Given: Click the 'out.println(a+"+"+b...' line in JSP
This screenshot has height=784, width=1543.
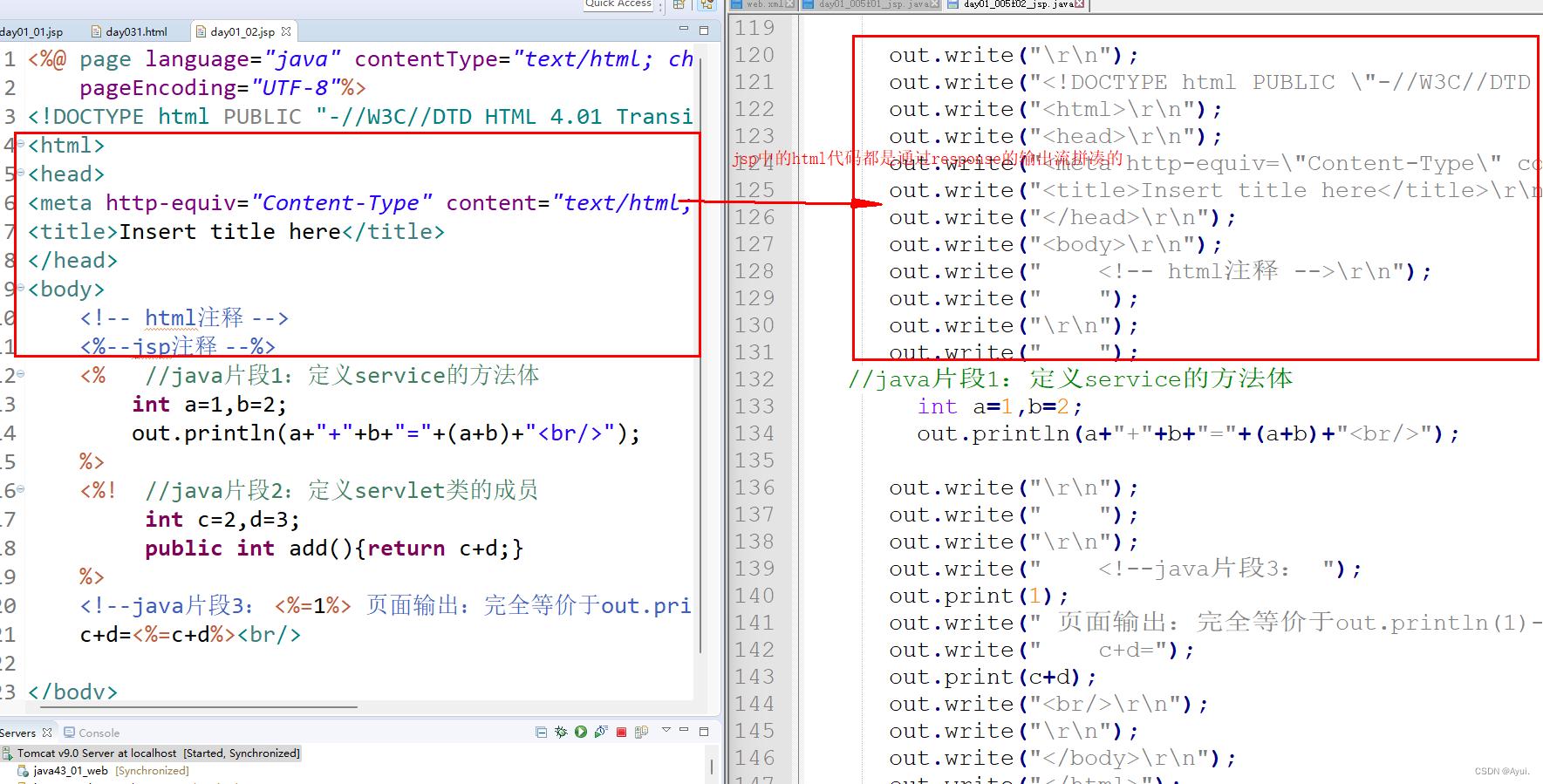Looking at the screenshot, I should click(x=386, y=433).
